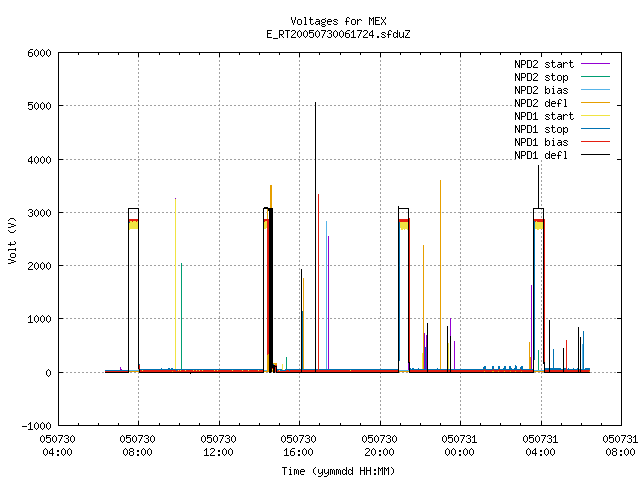This screenshot has height=480, width=640.
Task: Click the red spike near 3300 V after 16:00
Action: tap(318, 282)
